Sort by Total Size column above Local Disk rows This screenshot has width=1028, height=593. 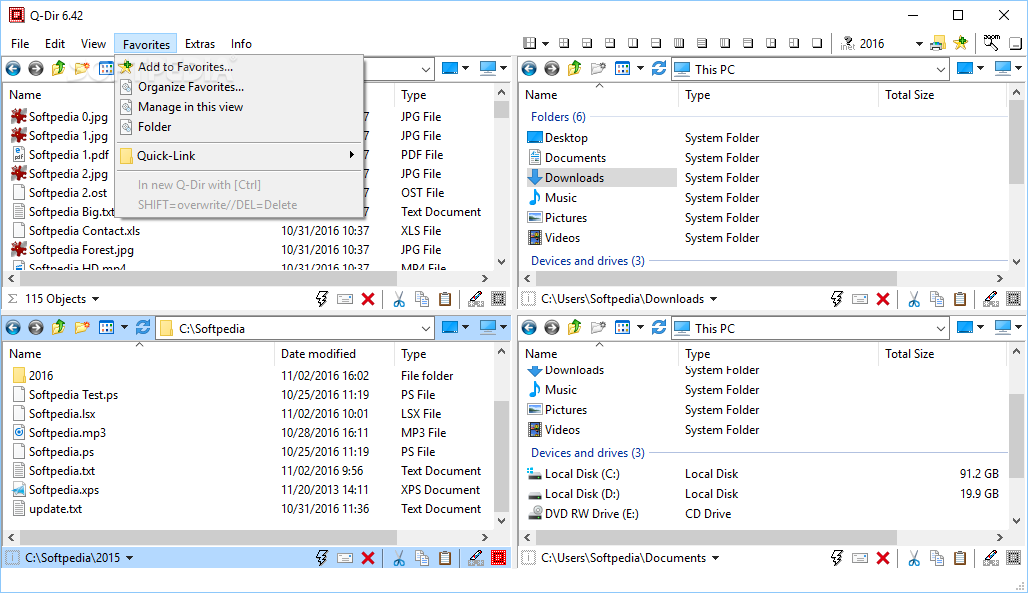(941, 354)
